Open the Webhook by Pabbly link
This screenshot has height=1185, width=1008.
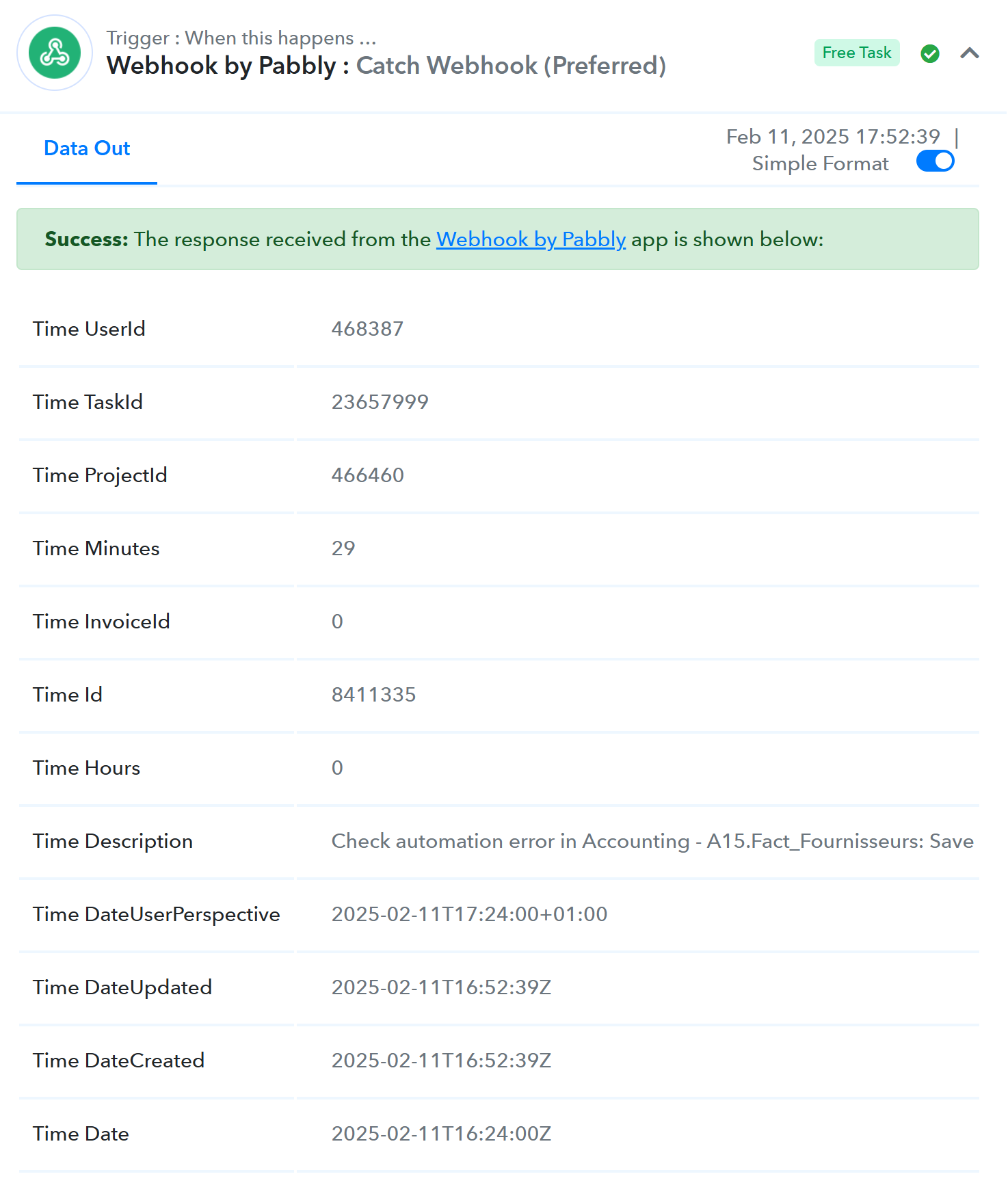(531, 239)
